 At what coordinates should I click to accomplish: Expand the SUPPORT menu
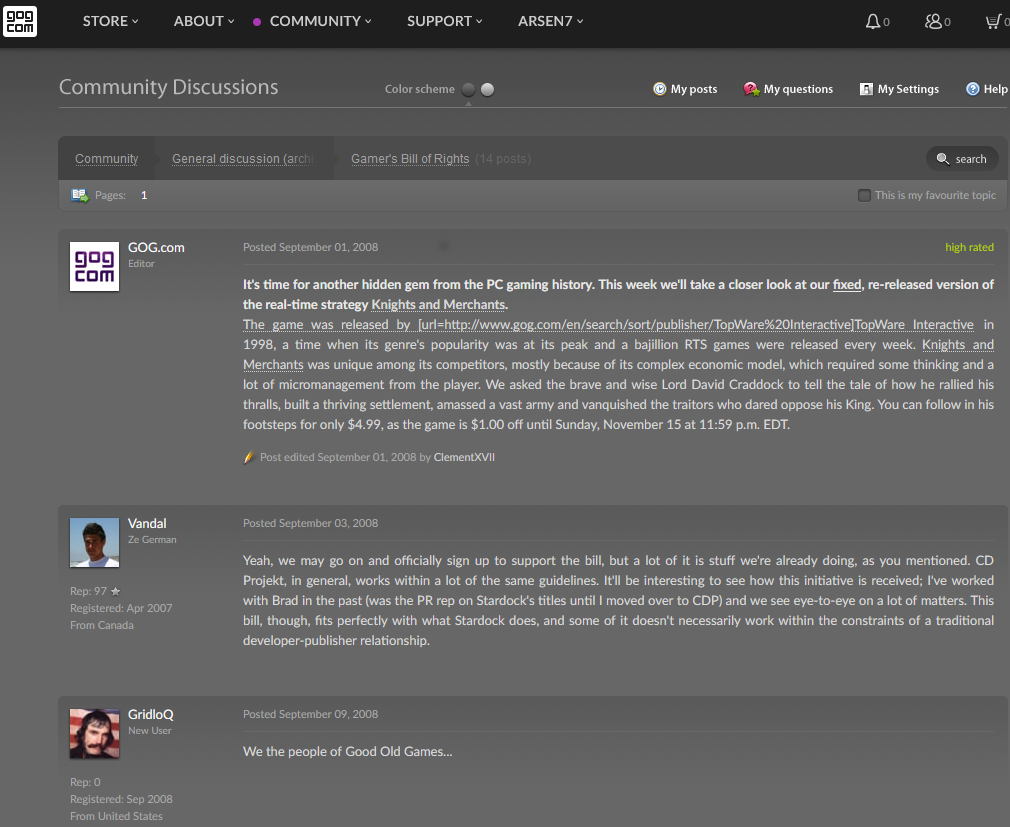pos(444,21)
